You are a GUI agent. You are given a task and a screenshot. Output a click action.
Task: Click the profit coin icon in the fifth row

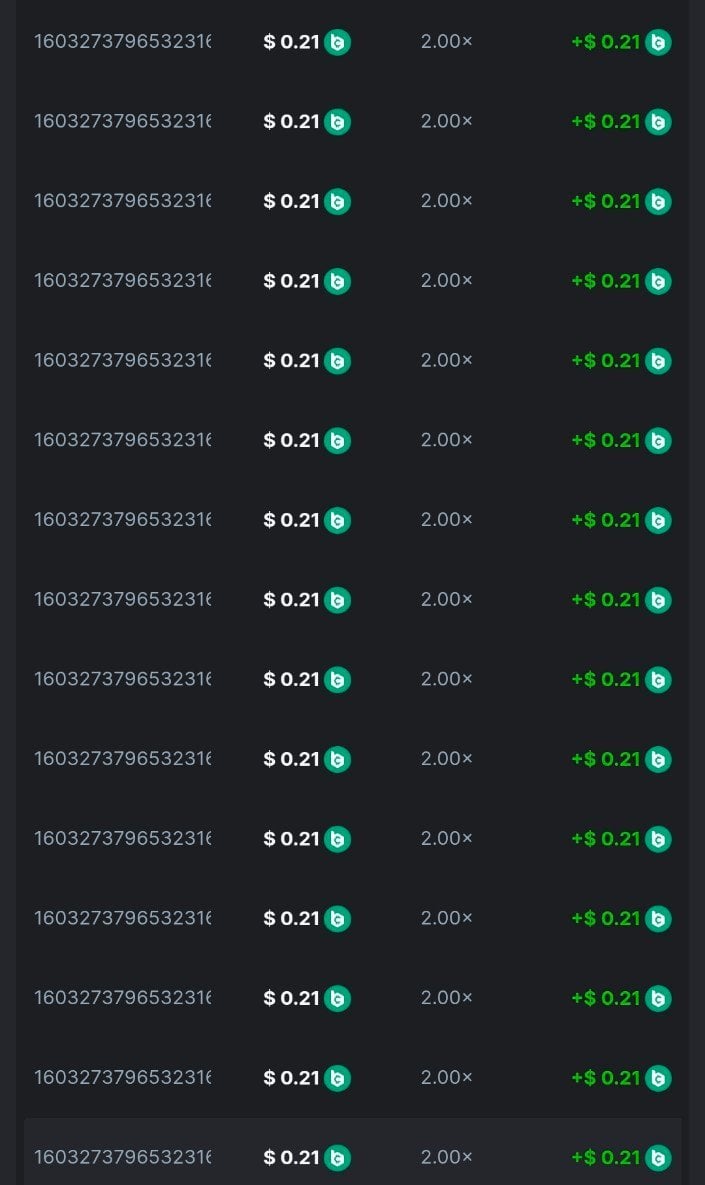click(658, 361)
